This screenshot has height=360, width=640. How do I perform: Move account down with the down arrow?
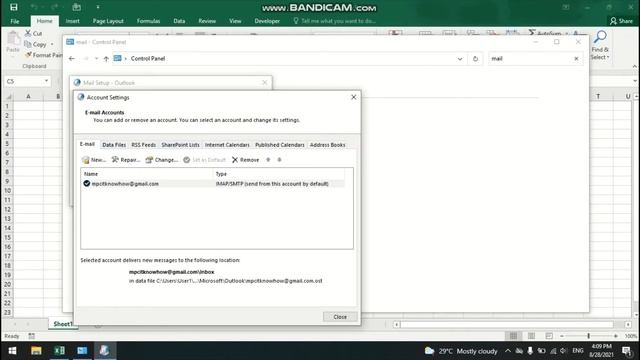point(280,160)
